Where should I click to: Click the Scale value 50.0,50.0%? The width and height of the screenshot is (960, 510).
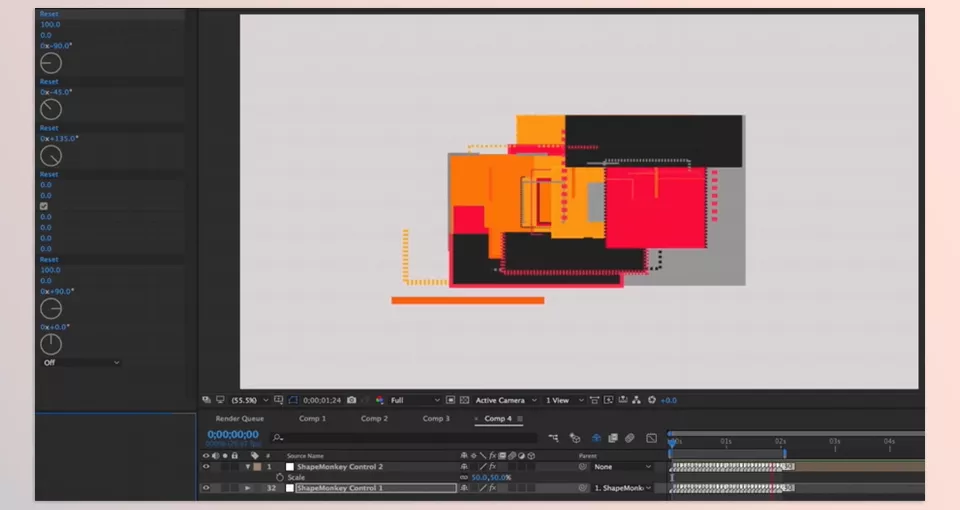pyautogui.click(x=491, y=478)
